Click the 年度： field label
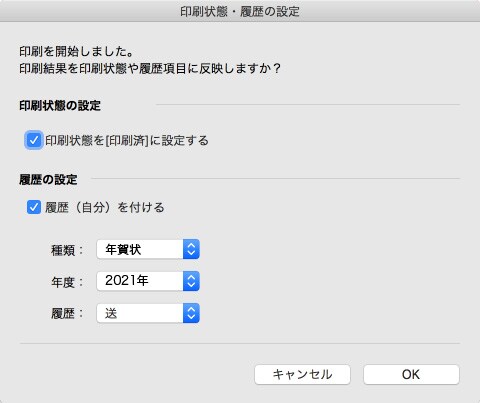Image resolution: width=480 pixels, height=403 pixels. click(67, 282)
